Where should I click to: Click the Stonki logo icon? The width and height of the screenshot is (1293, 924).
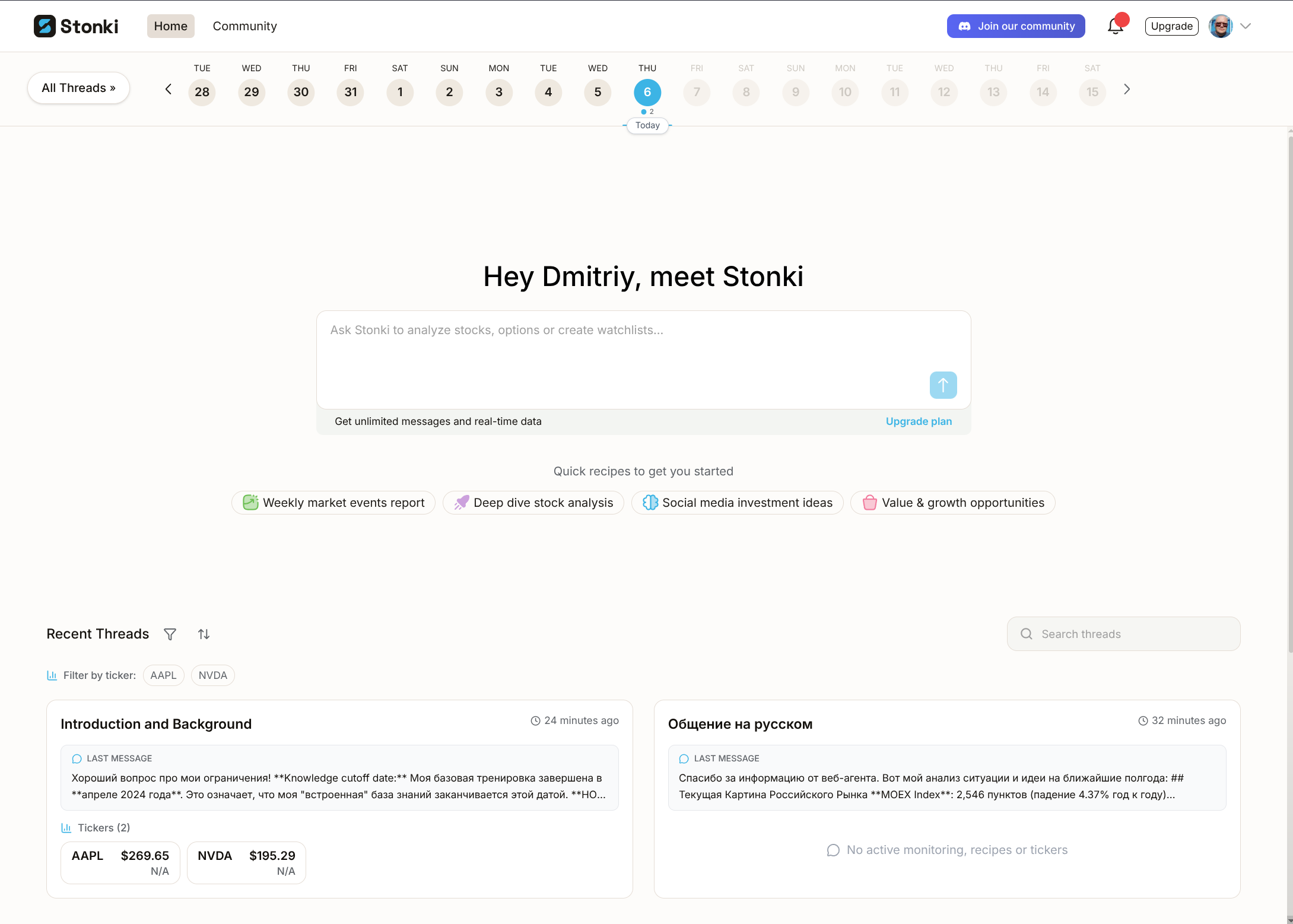45,26
